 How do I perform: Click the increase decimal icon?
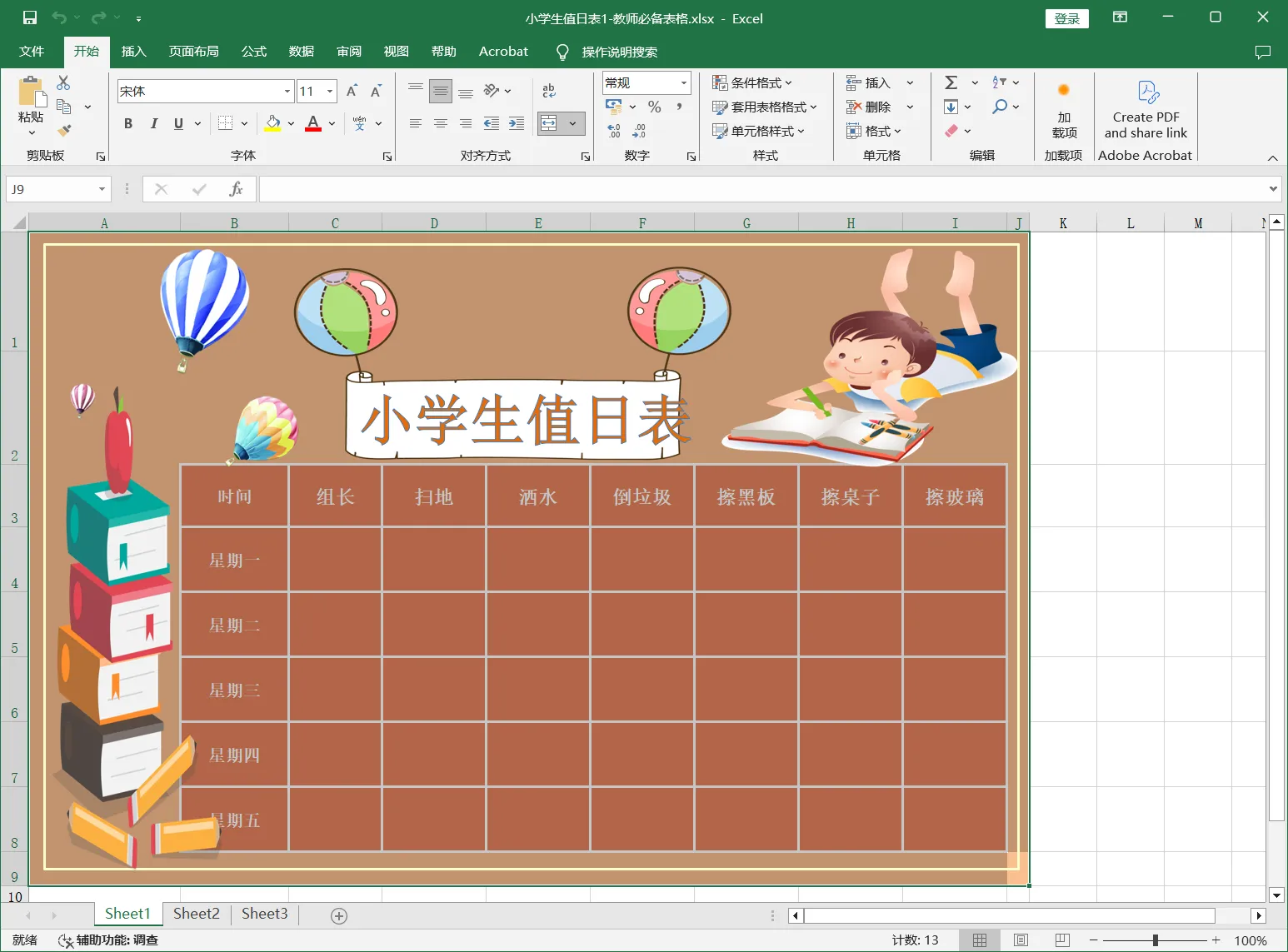(x=614, y=131)
